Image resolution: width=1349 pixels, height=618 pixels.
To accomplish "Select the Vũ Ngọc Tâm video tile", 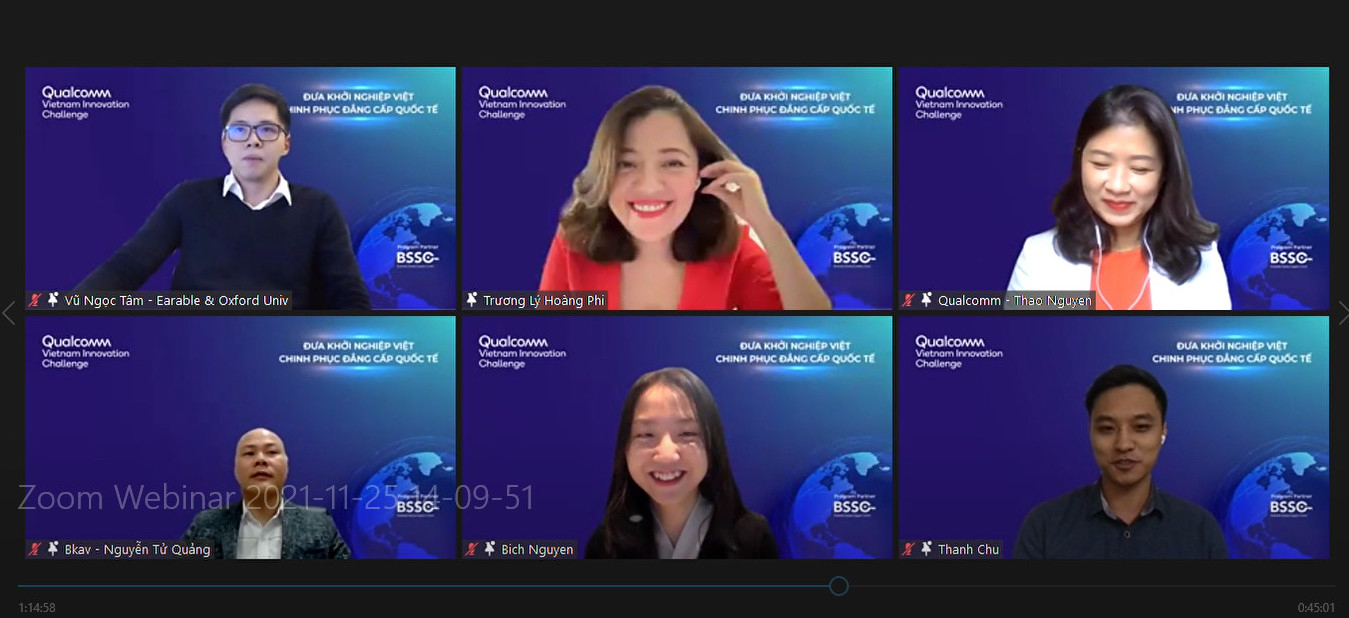I will (x=240, y=188).
